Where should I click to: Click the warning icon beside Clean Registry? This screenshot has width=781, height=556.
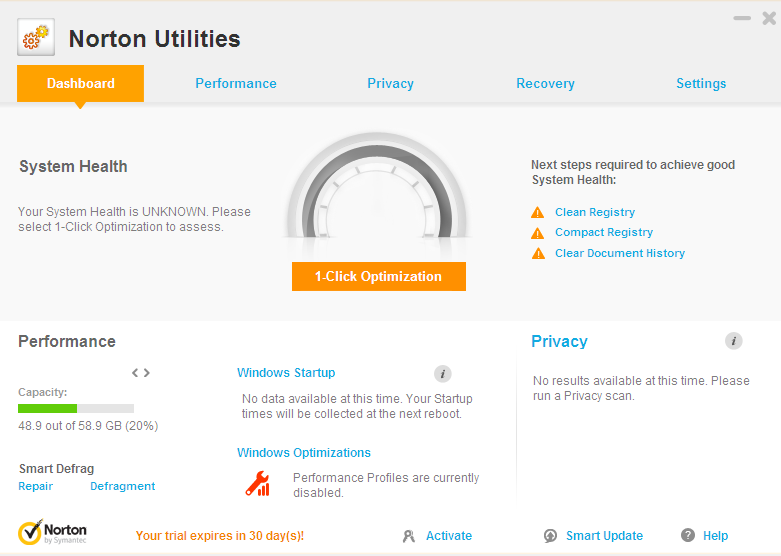(x=538, y=212)
